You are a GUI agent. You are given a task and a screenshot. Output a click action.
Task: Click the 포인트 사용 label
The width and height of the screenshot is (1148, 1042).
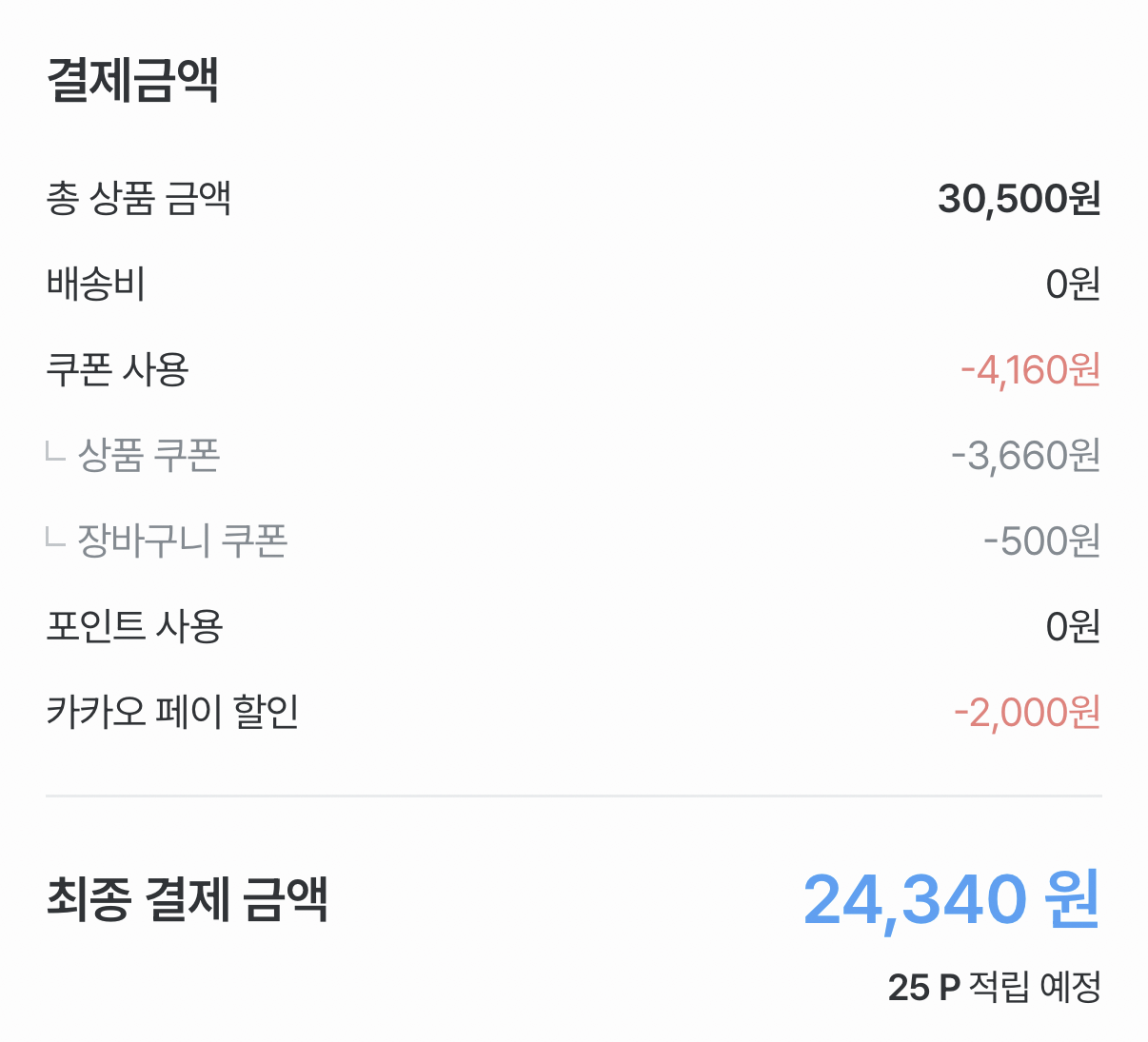coord(134,626)
